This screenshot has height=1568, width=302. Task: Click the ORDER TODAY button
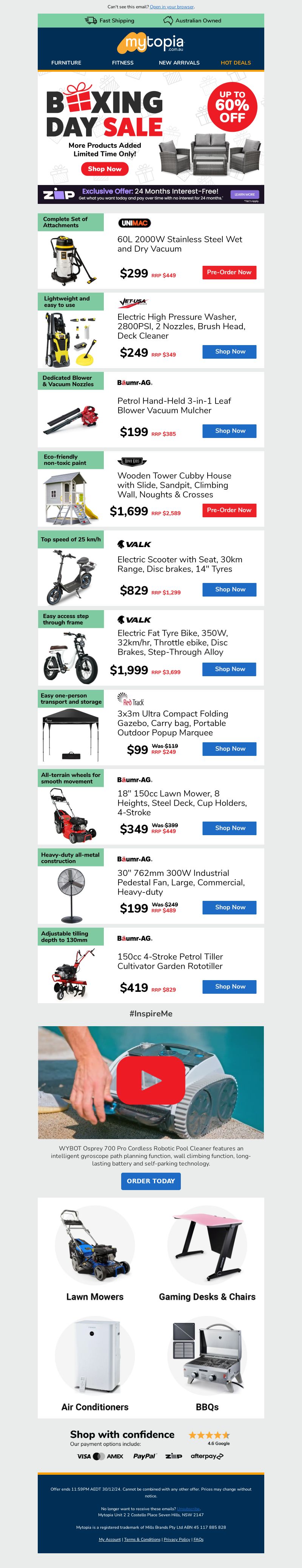(x=151, y=1181)
